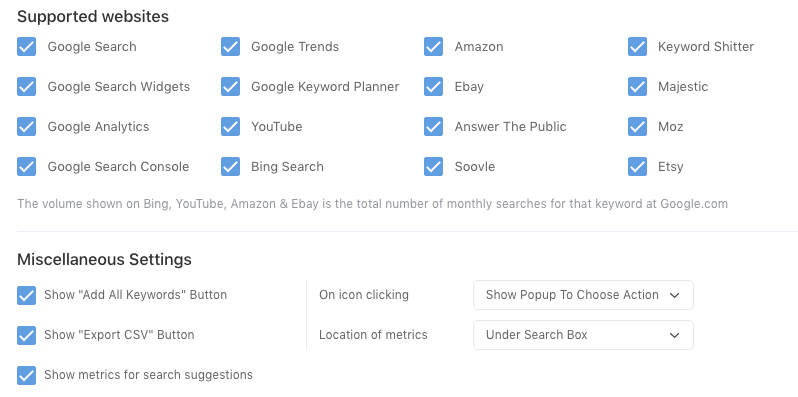Toggle Google Trends support checkbox
Viewport: 798px width, 397px height.
click(x=230, y=46)
